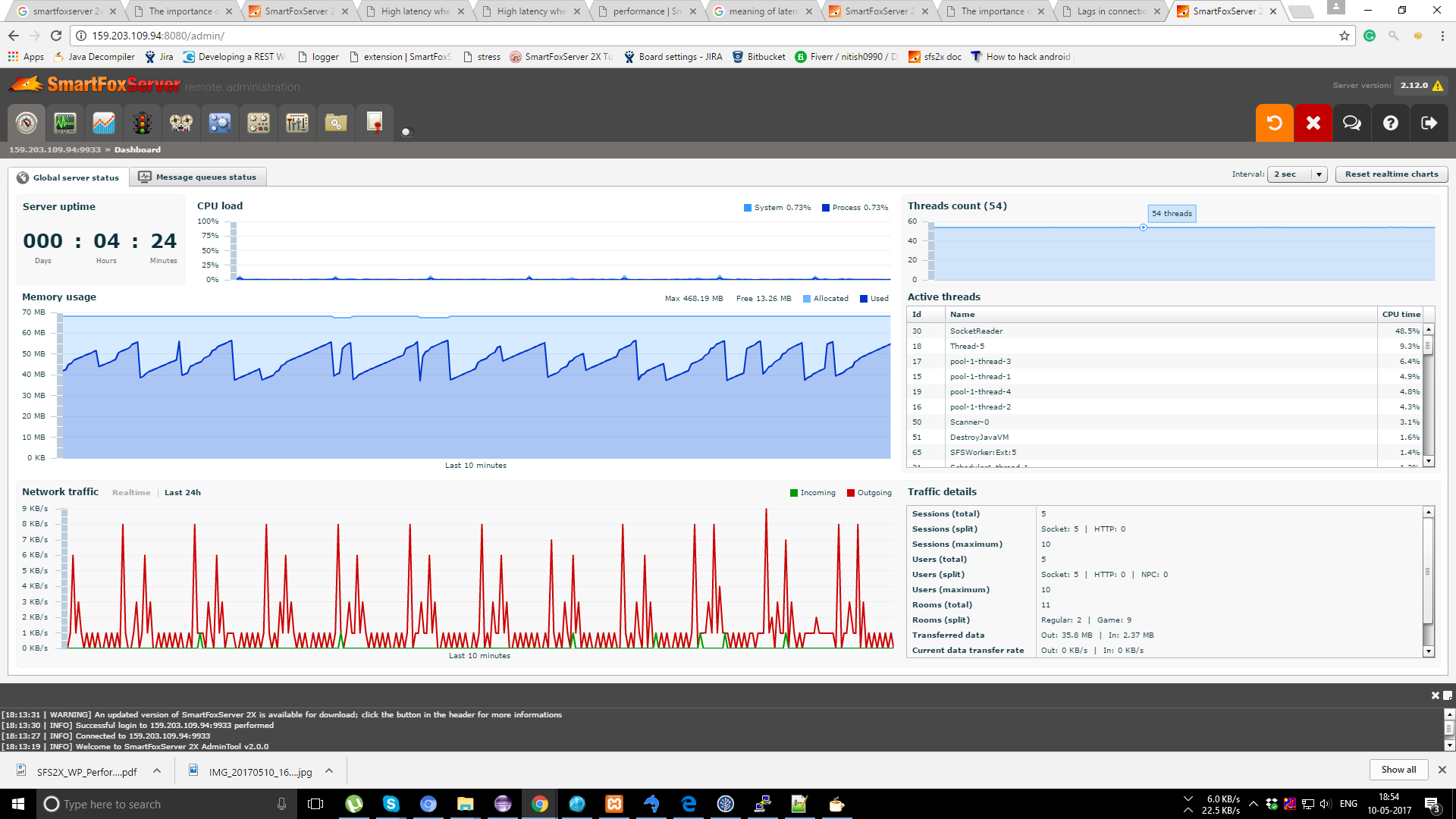This screenshot has height=819, width=1456.
Task: Toggle the small switch beside module icons
Action: [x=406, y=132]
